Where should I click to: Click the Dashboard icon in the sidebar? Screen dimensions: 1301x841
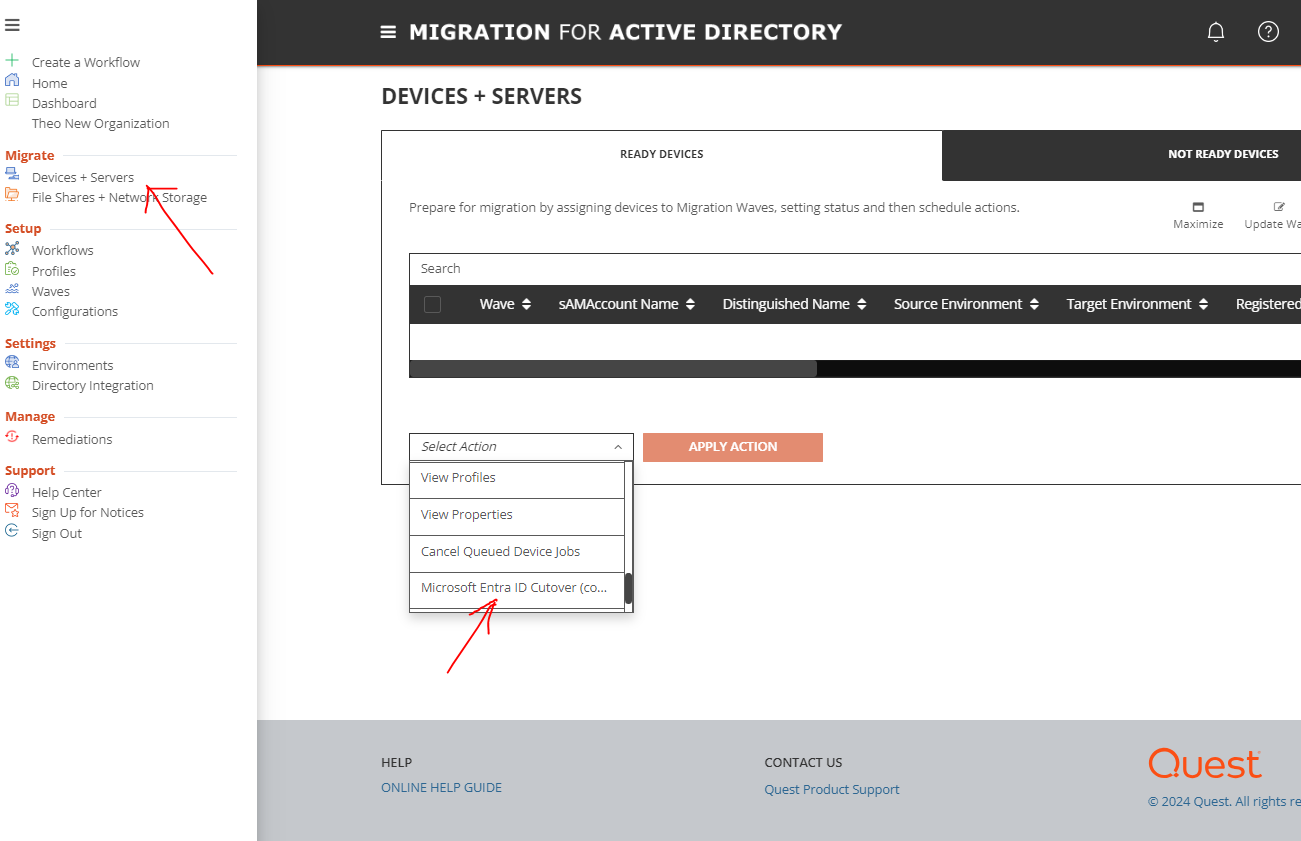[12, 101]
